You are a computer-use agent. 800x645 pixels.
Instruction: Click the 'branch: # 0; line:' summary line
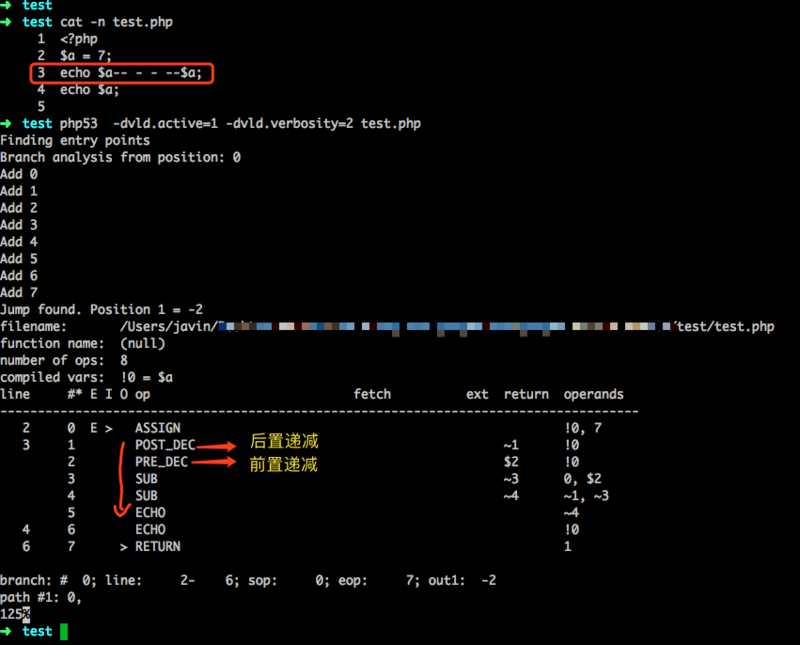click(248, 580)
